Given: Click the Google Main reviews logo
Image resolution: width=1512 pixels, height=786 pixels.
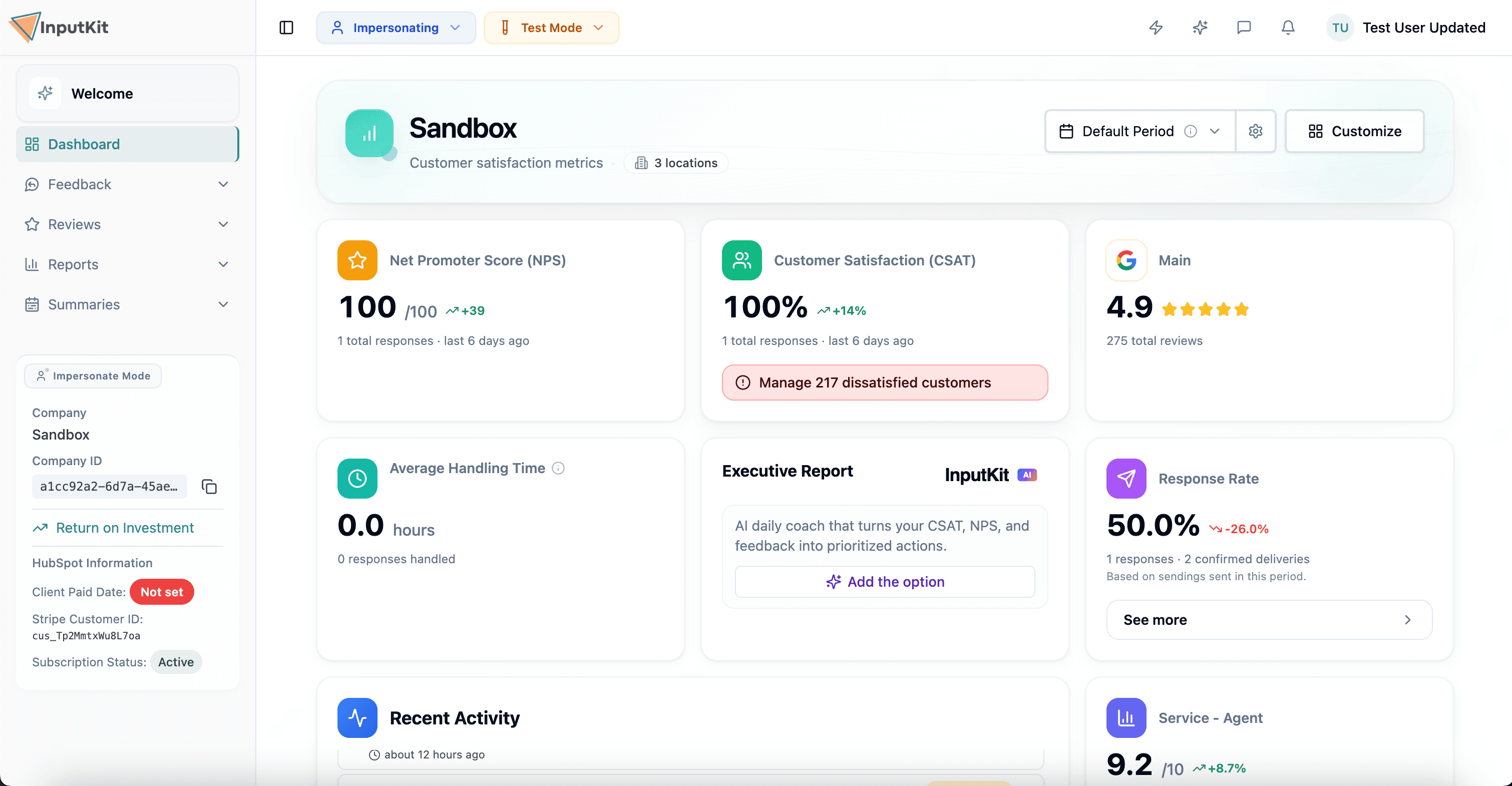Looking at the screenshot, I should [x=1126, y=260].
